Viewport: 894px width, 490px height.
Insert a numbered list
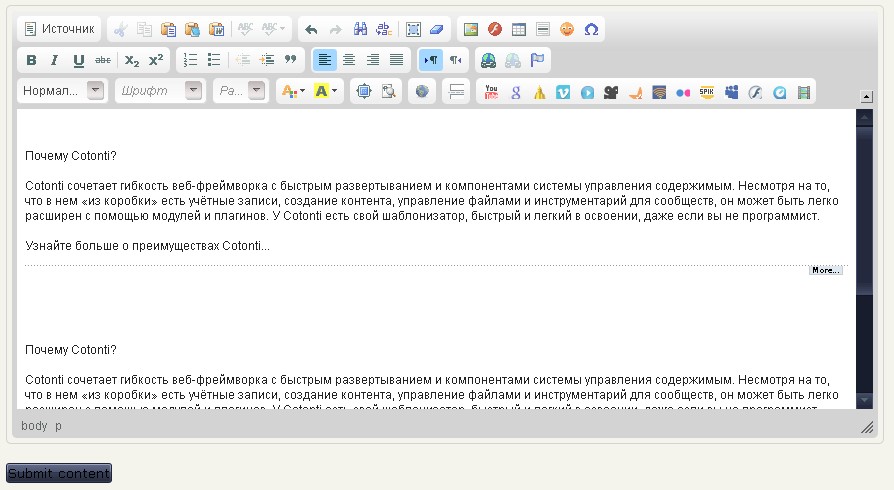[x=190, y=60]
